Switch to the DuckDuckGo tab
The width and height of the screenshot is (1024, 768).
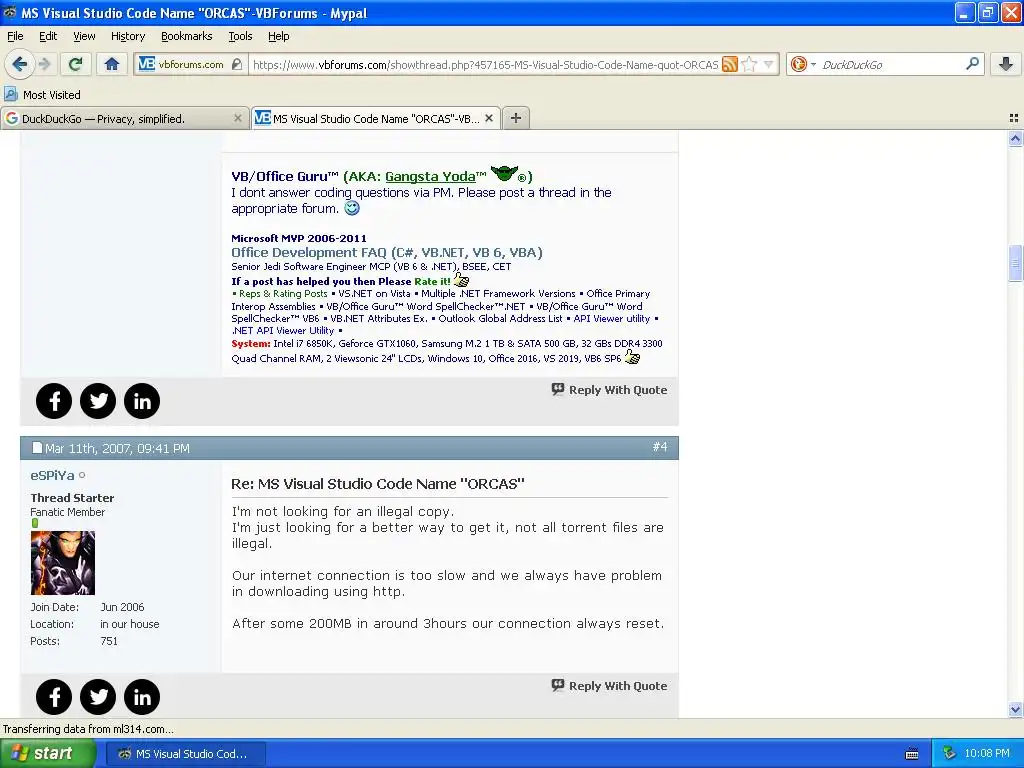coord(124,118)
